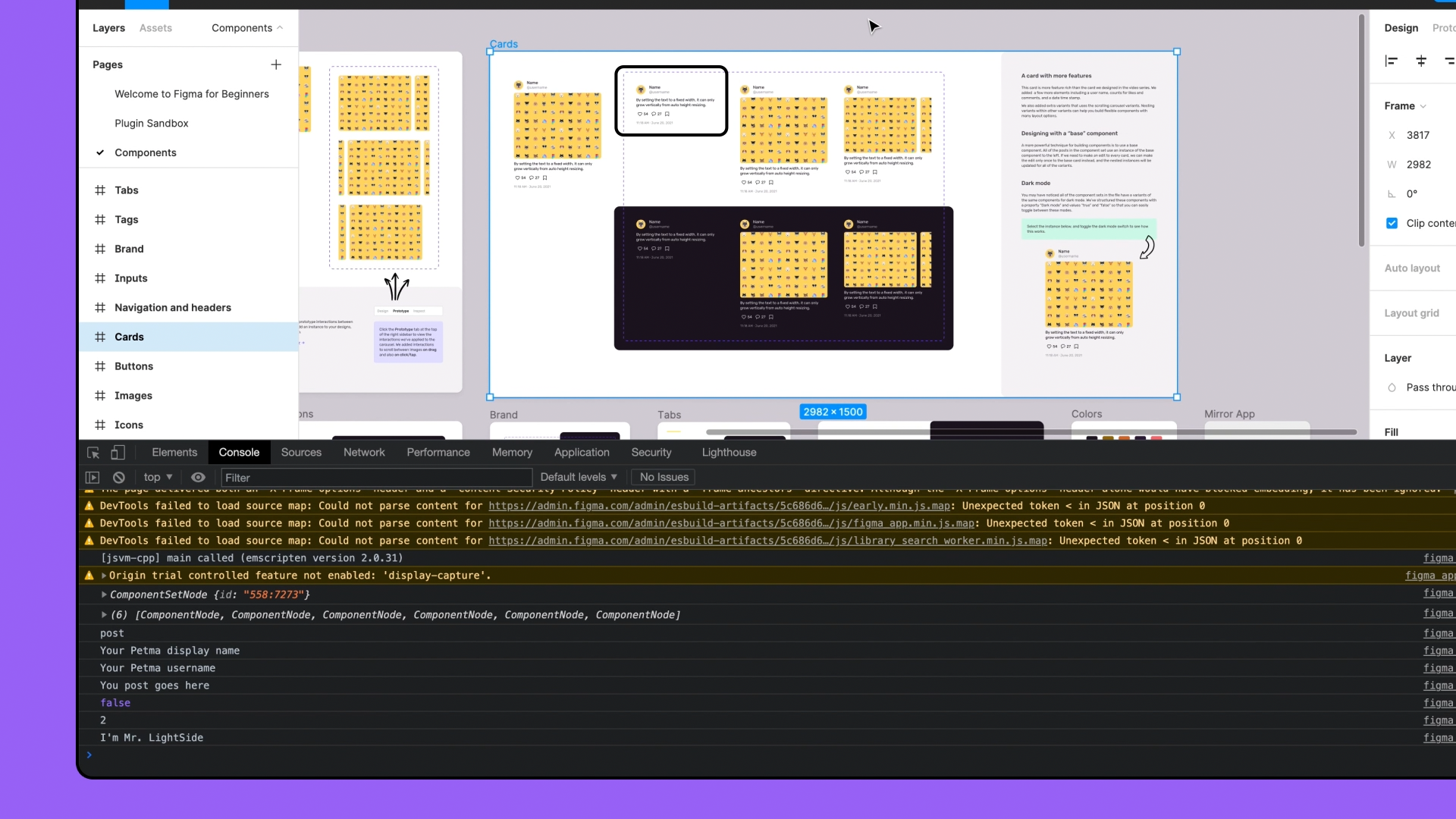Screen dimensions: 1456x819
Task: Click the clear console icon
Action: tap(119, 478)
